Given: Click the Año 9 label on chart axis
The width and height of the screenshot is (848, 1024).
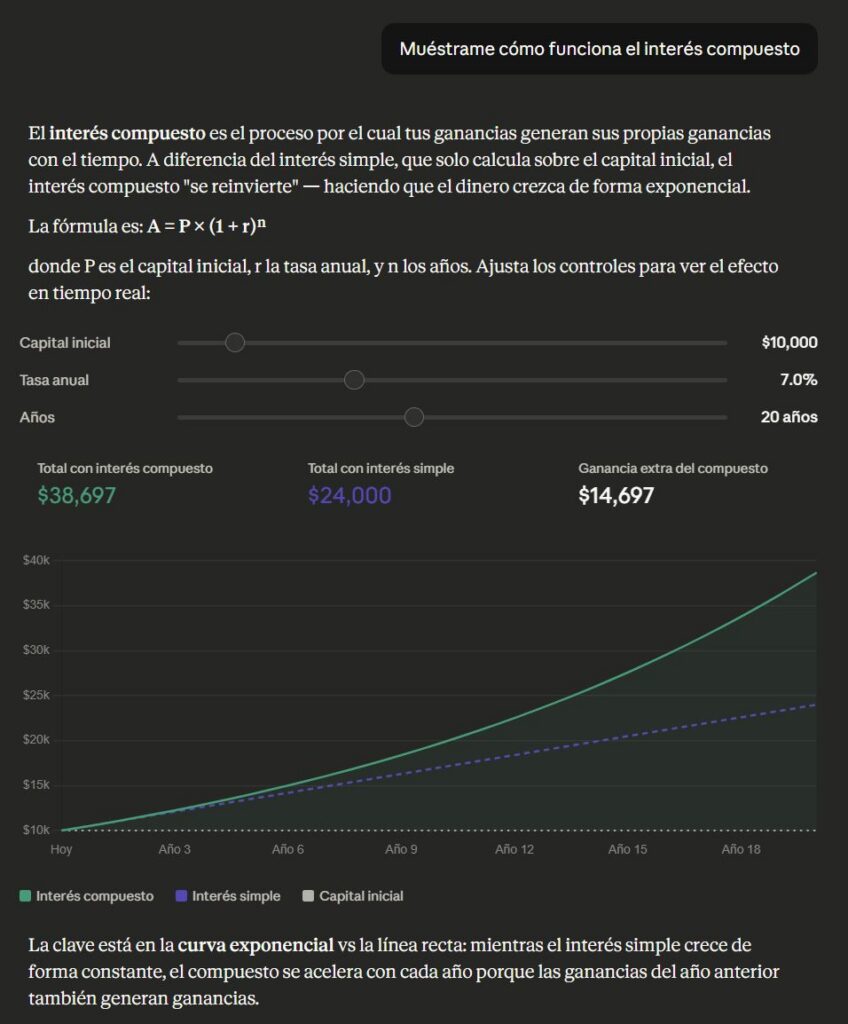Looking at the screenshot, I should 401,849.
